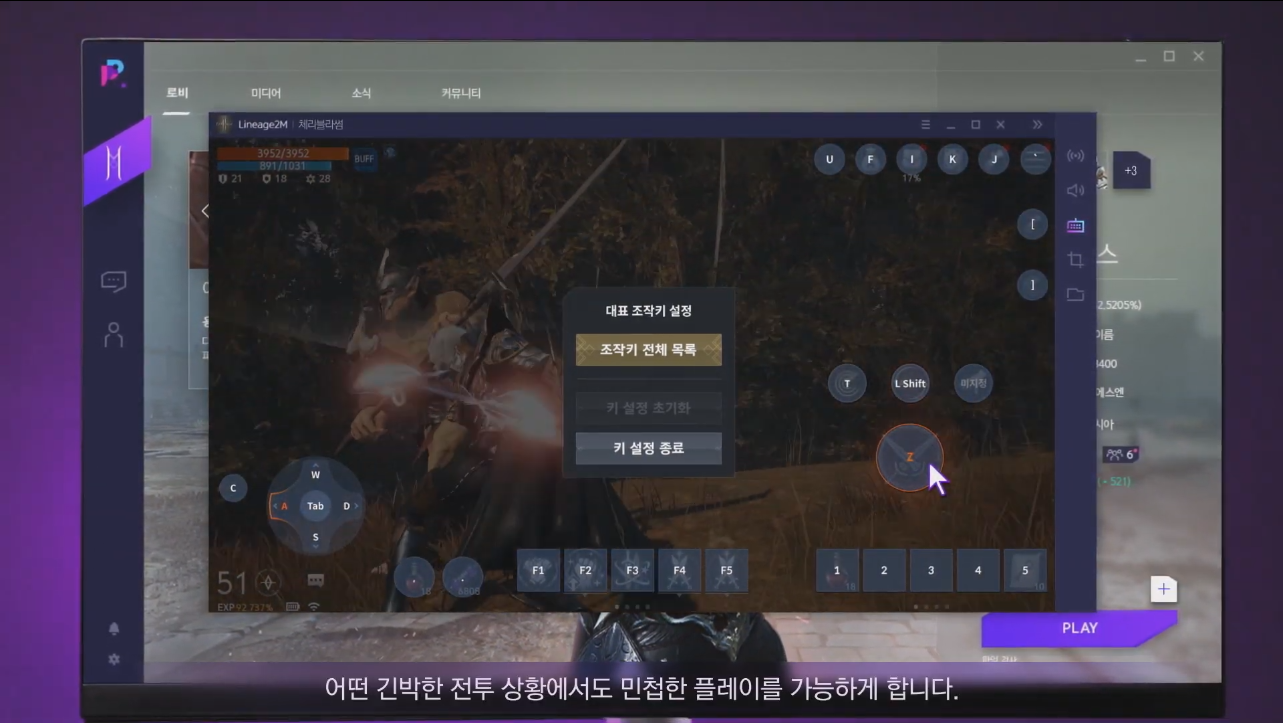Select quick slot 2

pyautogui.click(x=884, y=570)
